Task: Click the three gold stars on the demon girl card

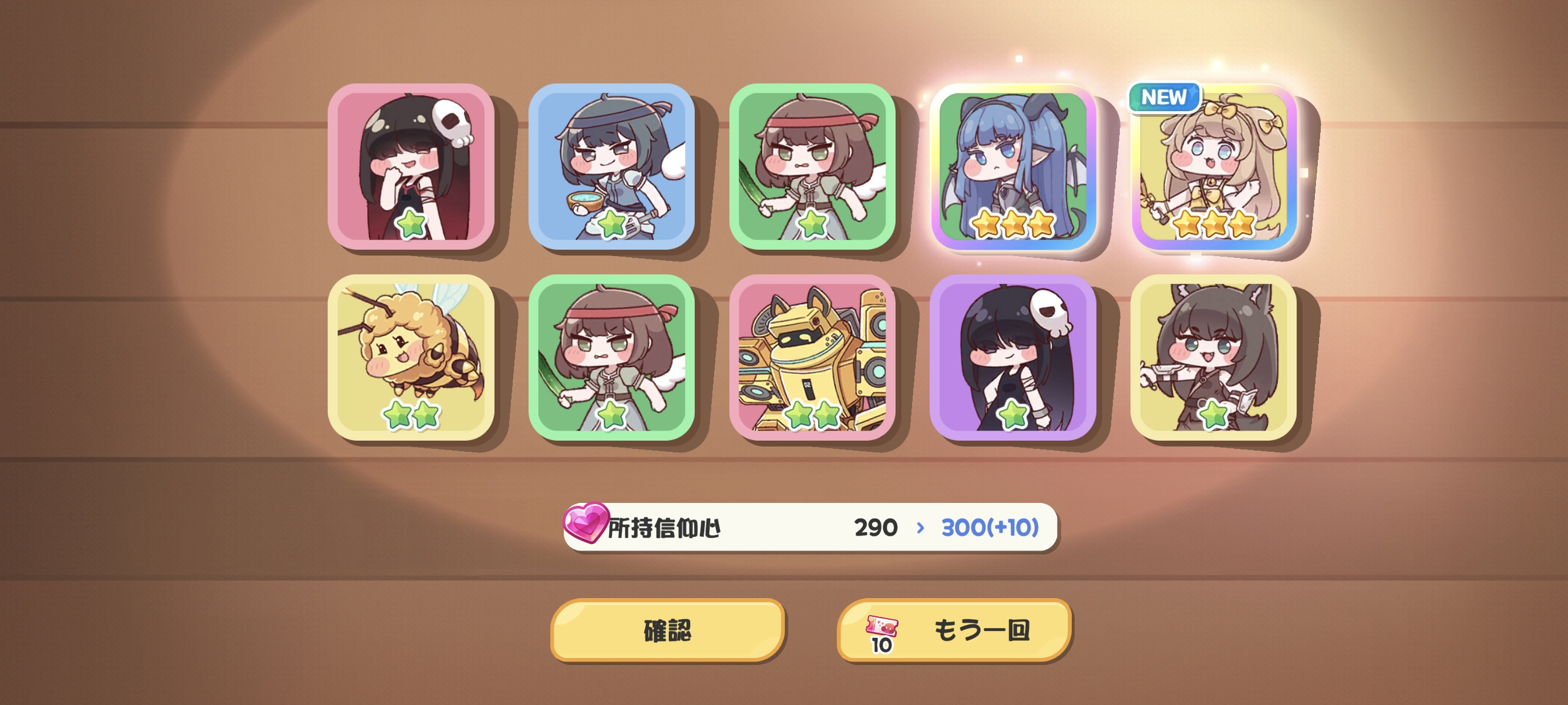Action: [1013, 223]
